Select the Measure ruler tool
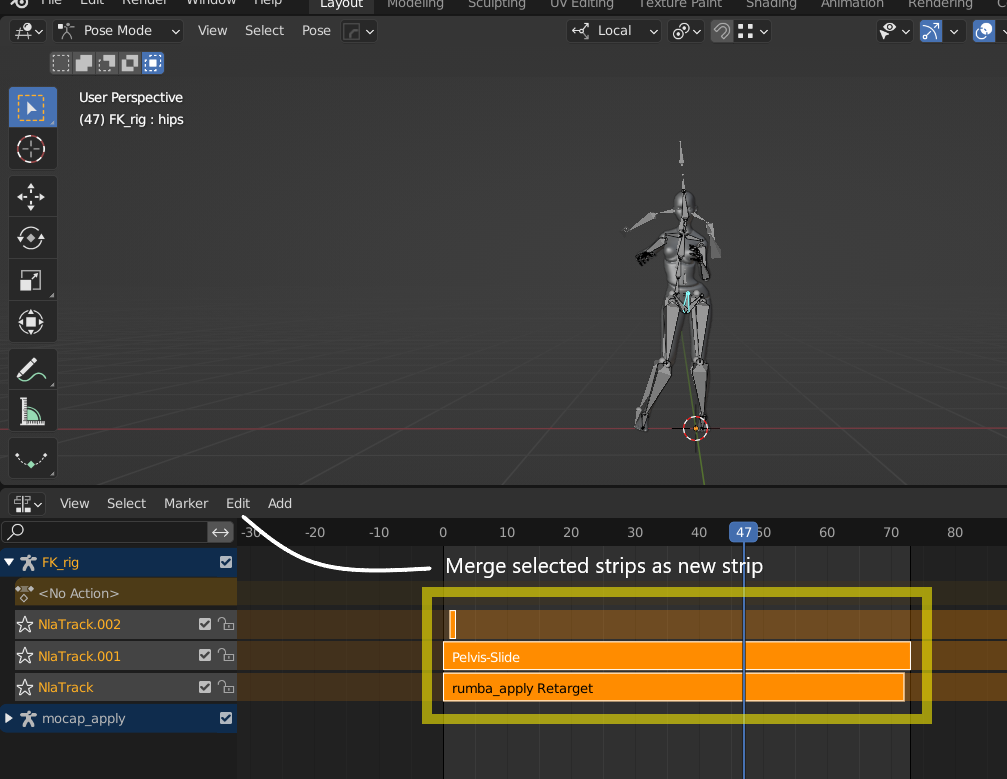1007x779 pixels. (x=32, y=411)
